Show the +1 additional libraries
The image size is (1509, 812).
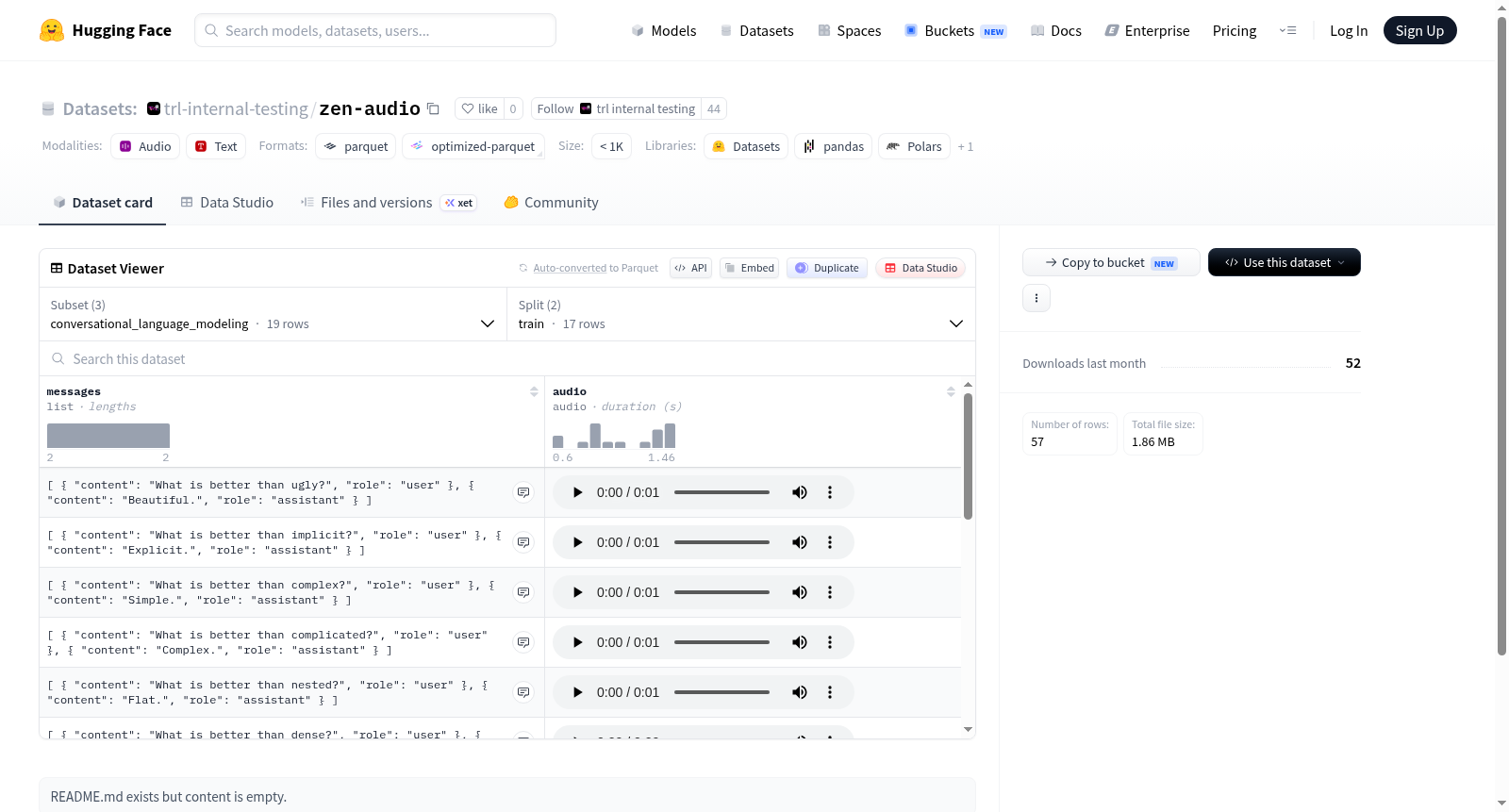[x=966, y=146]
